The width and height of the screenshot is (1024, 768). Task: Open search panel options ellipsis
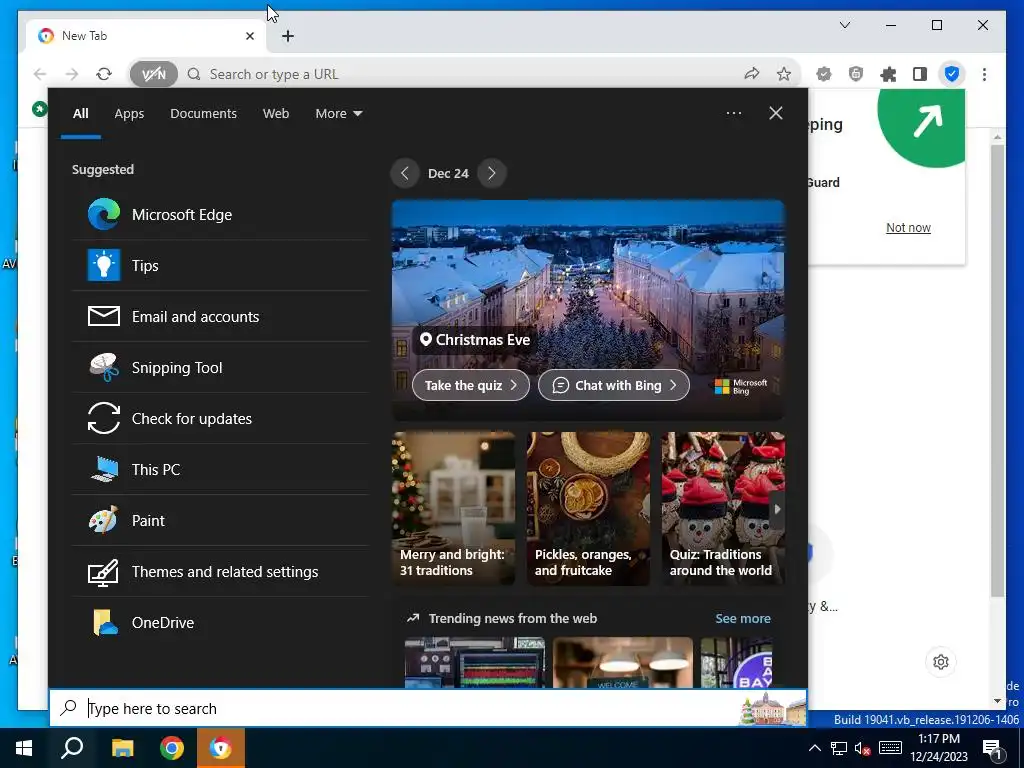coord(734,113)
